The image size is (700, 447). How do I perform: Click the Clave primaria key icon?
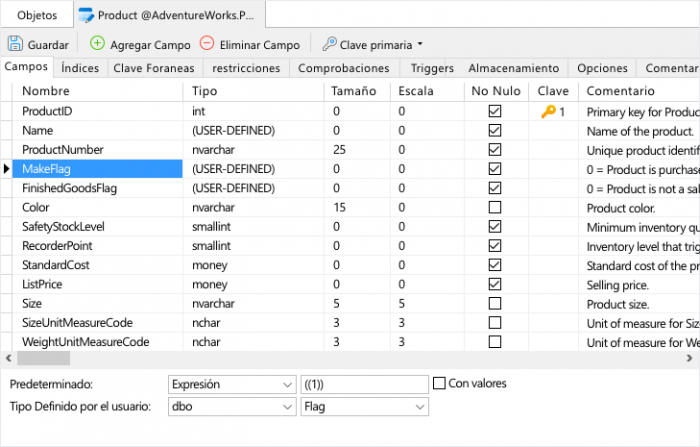(329, 44)
